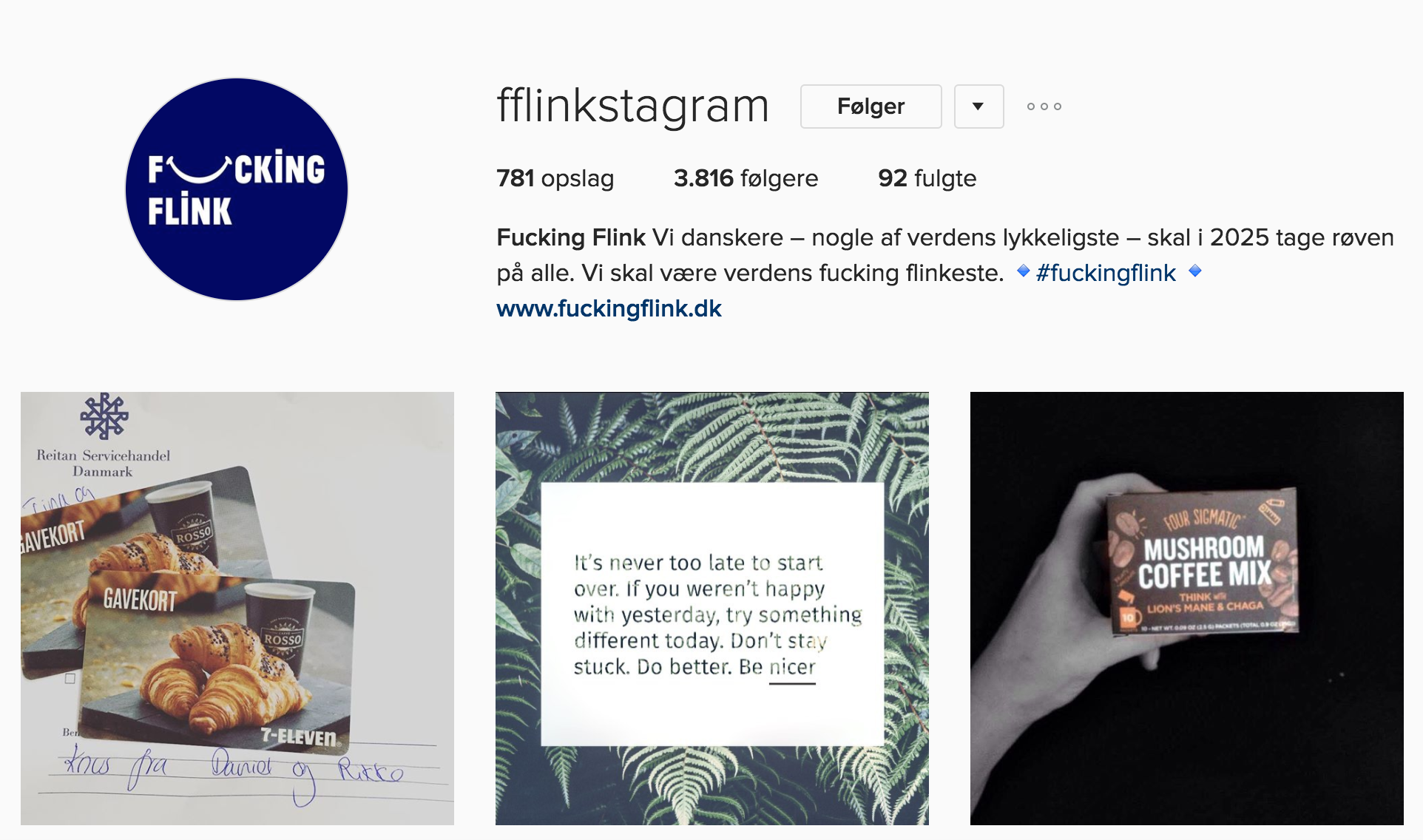Click the blue diamond after #fuckingflink

pos(1194,271)
